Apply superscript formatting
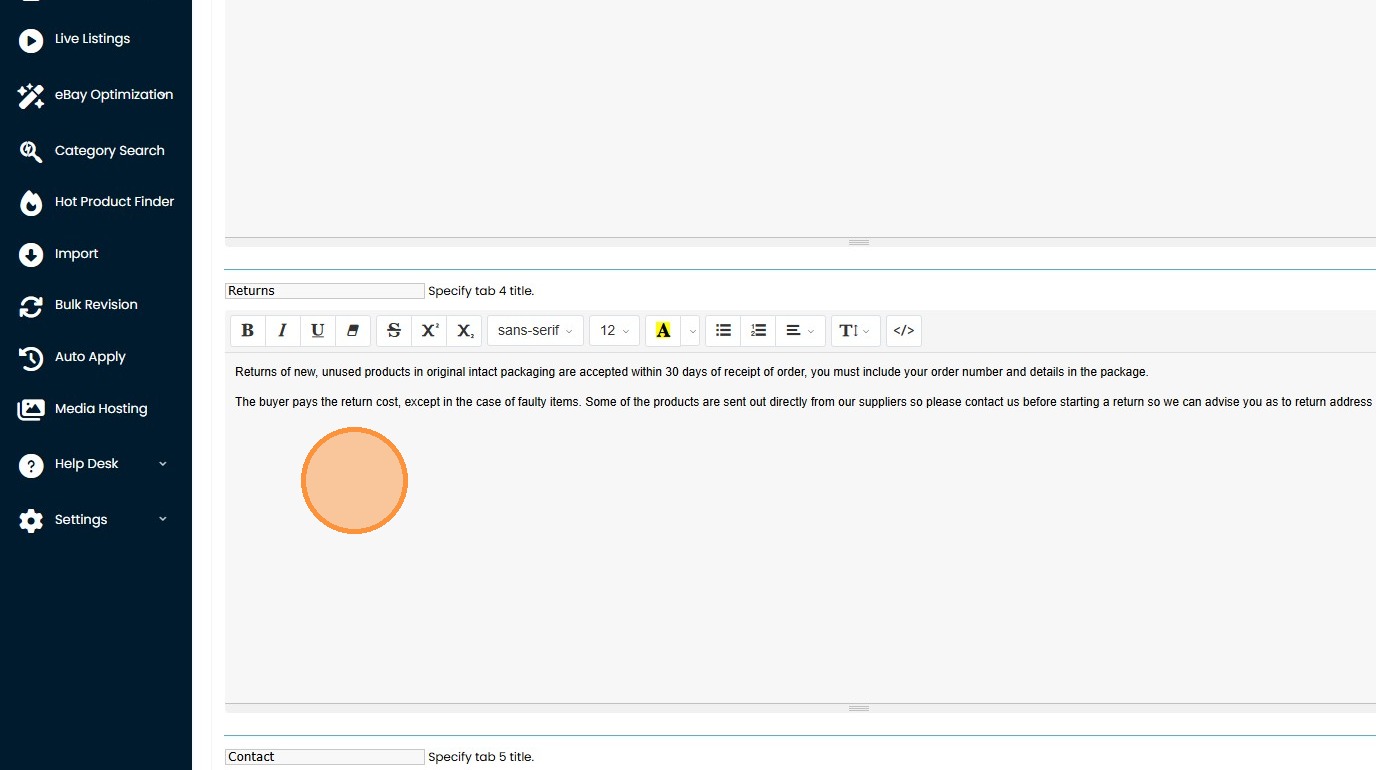This screenshot has height=770, width=1376. [429, 331]
